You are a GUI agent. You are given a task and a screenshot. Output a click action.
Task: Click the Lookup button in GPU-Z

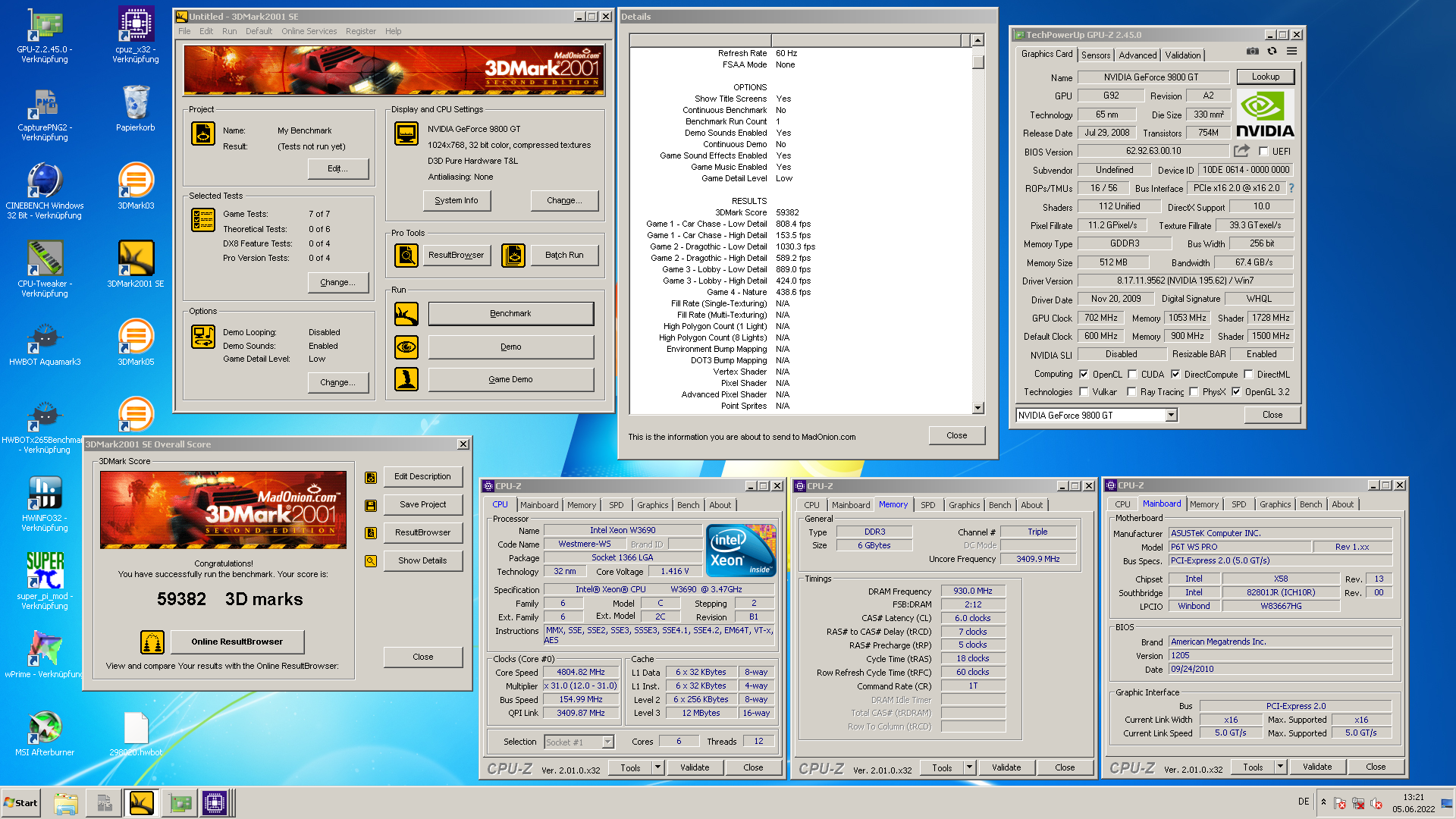coord(1265,77)
